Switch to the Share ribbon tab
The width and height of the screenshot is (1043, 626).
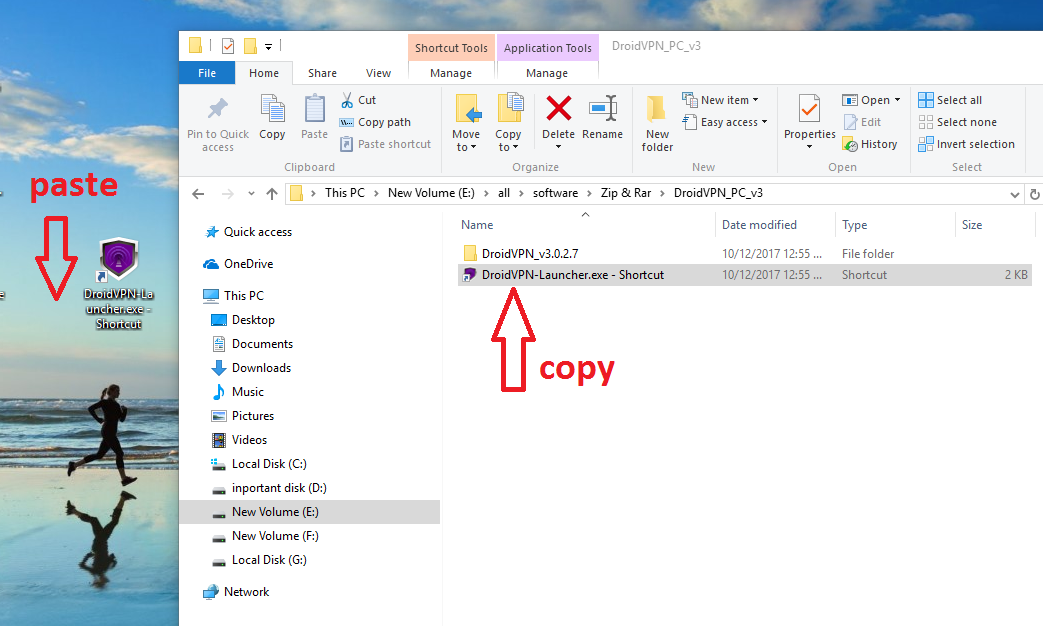click(322, 73)
